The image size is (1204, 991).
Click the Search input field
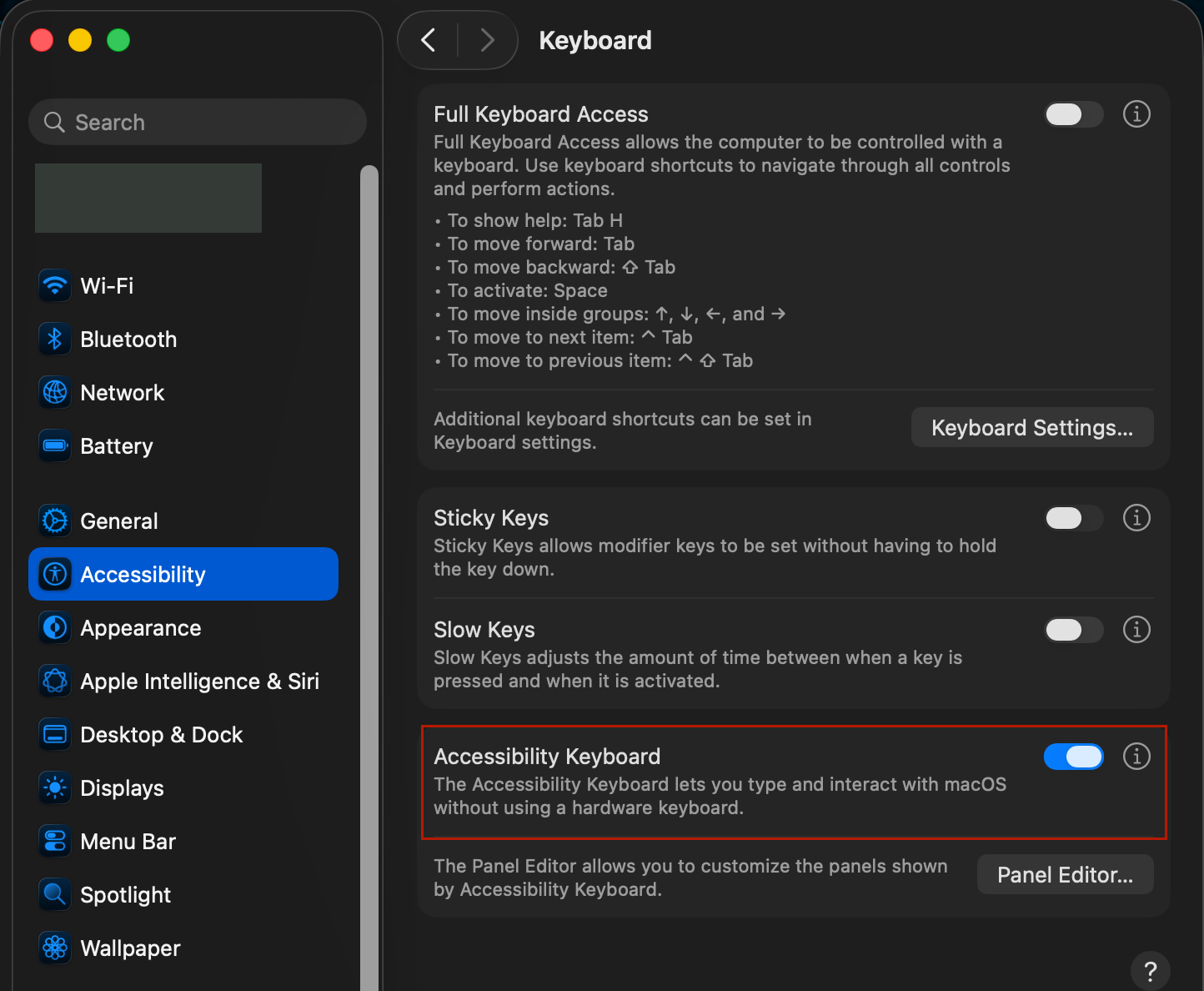pos(198,122)
